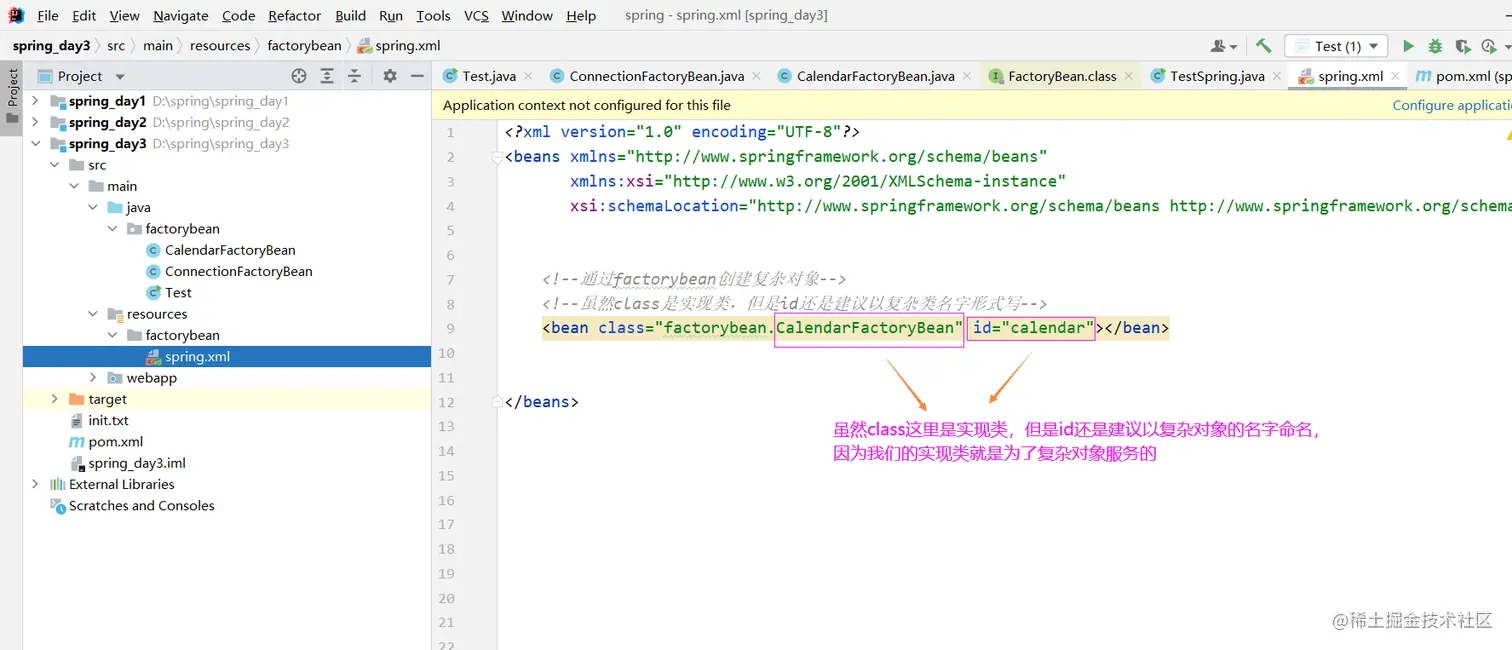Start debugging with the bug icon
The height and width of the screenshot is (650, 1512).
click(1435, 46)
